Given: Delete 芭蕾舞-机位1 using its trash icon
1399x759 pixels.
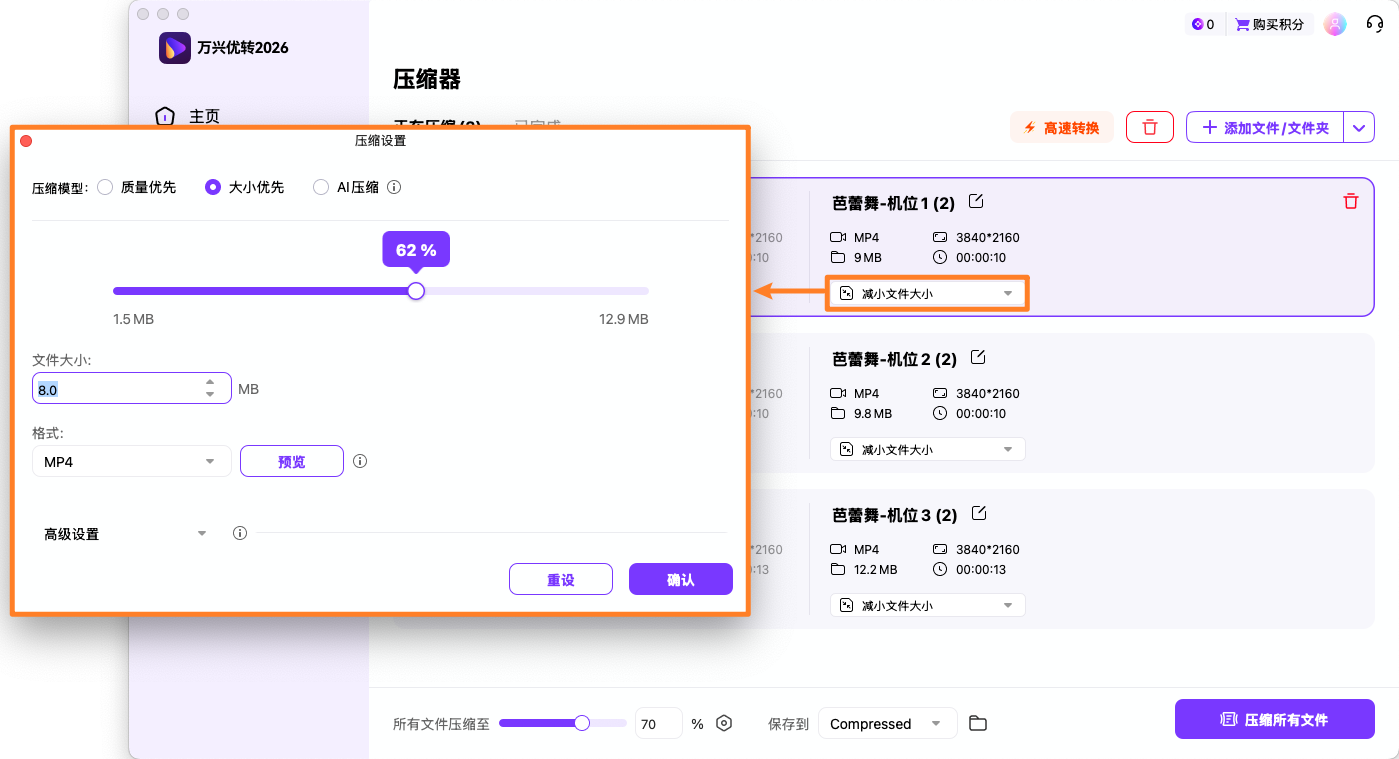Looking at the screenshot, I should pyautogui.click(x=1350, y=201).
